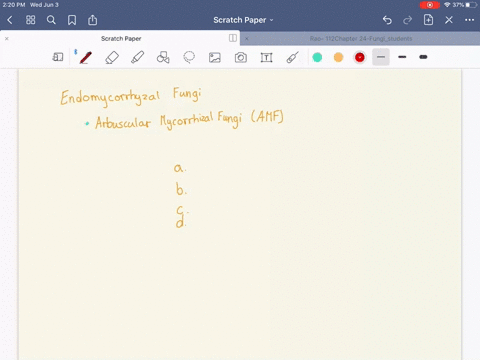Select the Shapes tool
The height and width of the screenshot is (360, 480).
pyautogui.click(x=163, y=57)
